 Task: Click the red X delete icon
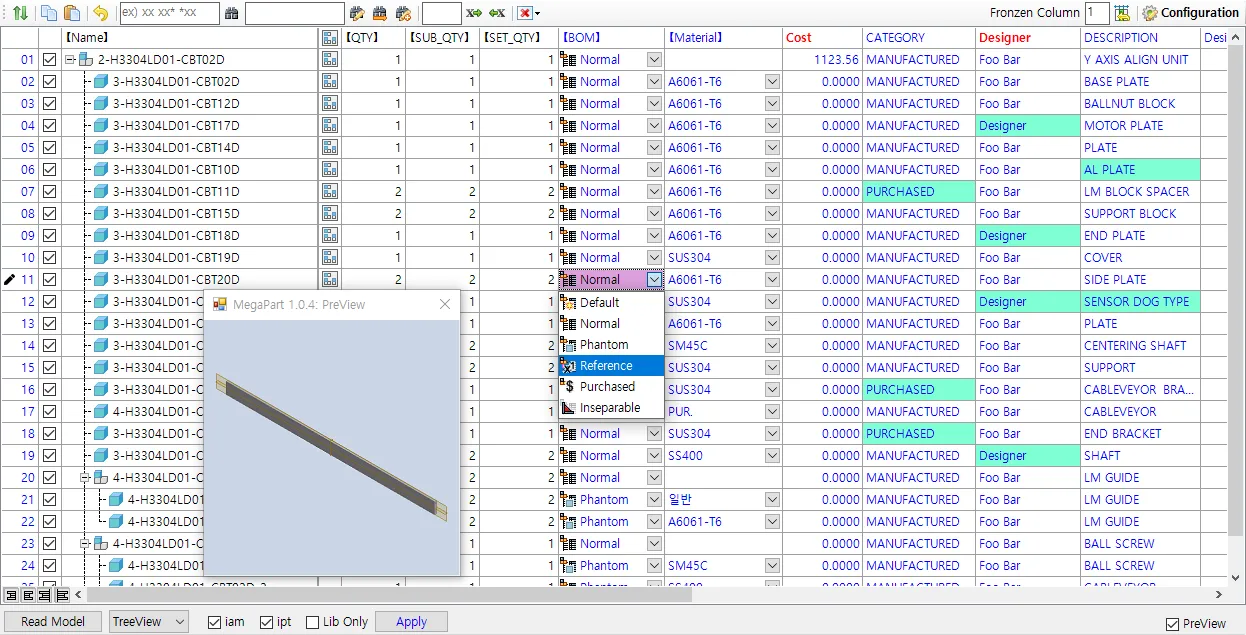524,13
